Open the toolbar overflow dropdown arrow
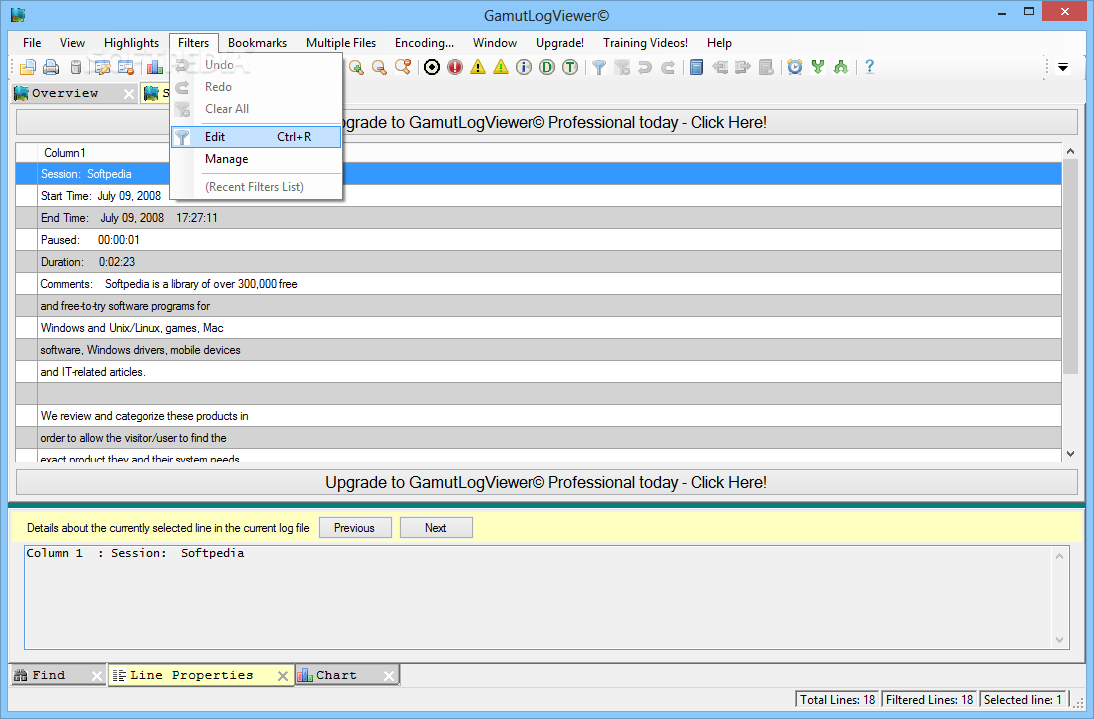This screenshot has width=1094, height=719. (x=1063, y=68)
